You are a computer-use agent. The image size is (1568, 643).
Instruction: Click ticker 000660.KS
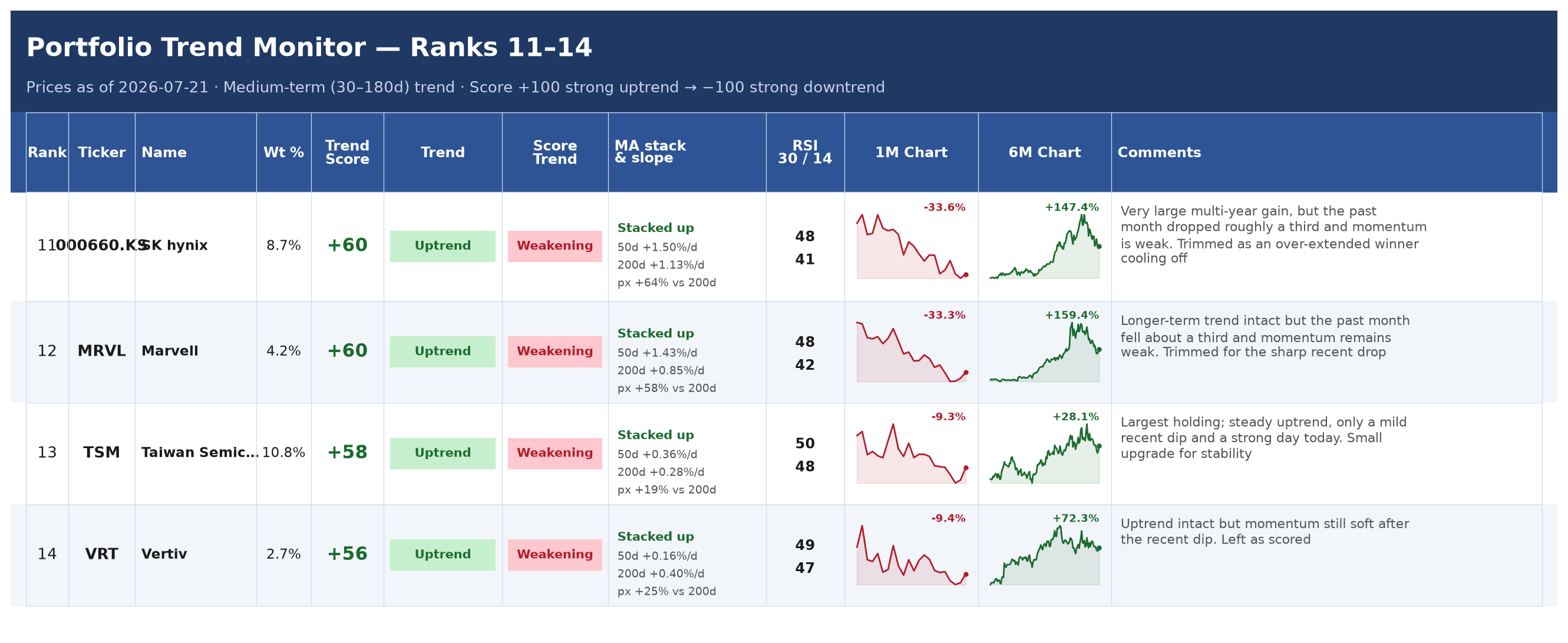coord(102,246)
